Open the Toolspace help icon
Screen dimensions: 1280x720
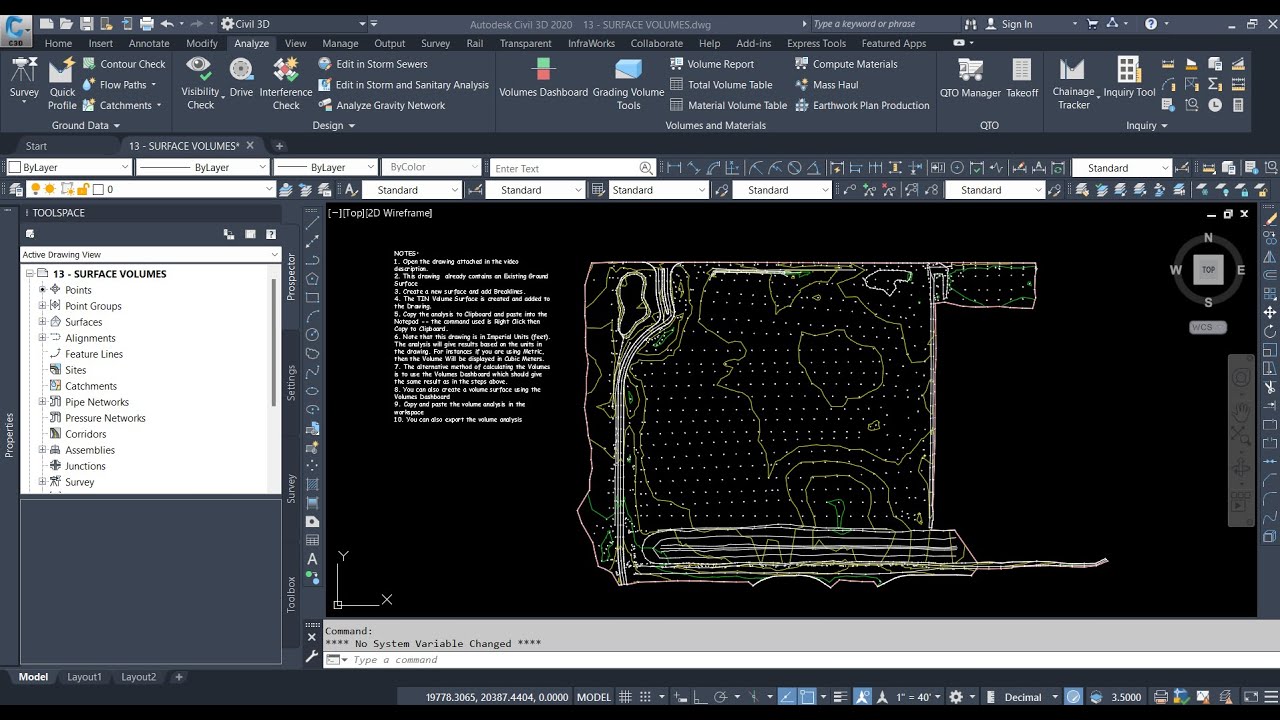[x=271, y=234]
